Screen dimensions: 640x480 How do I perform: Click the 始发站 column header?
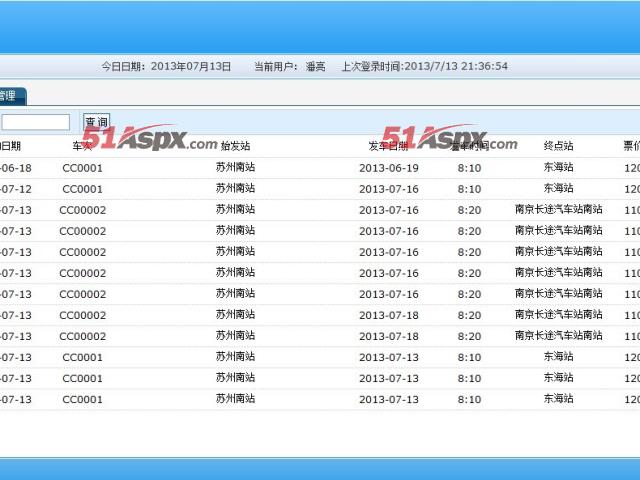(x=235, y=146)
